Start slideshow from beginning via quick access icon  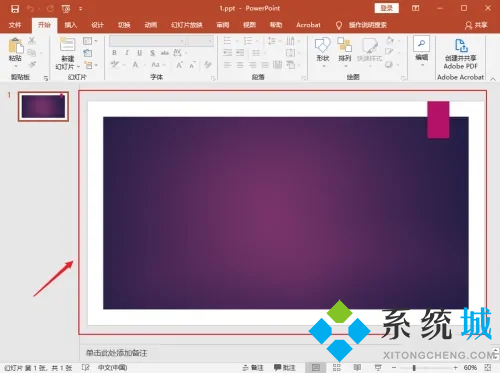pyautogui.click(x=66, y=9)
